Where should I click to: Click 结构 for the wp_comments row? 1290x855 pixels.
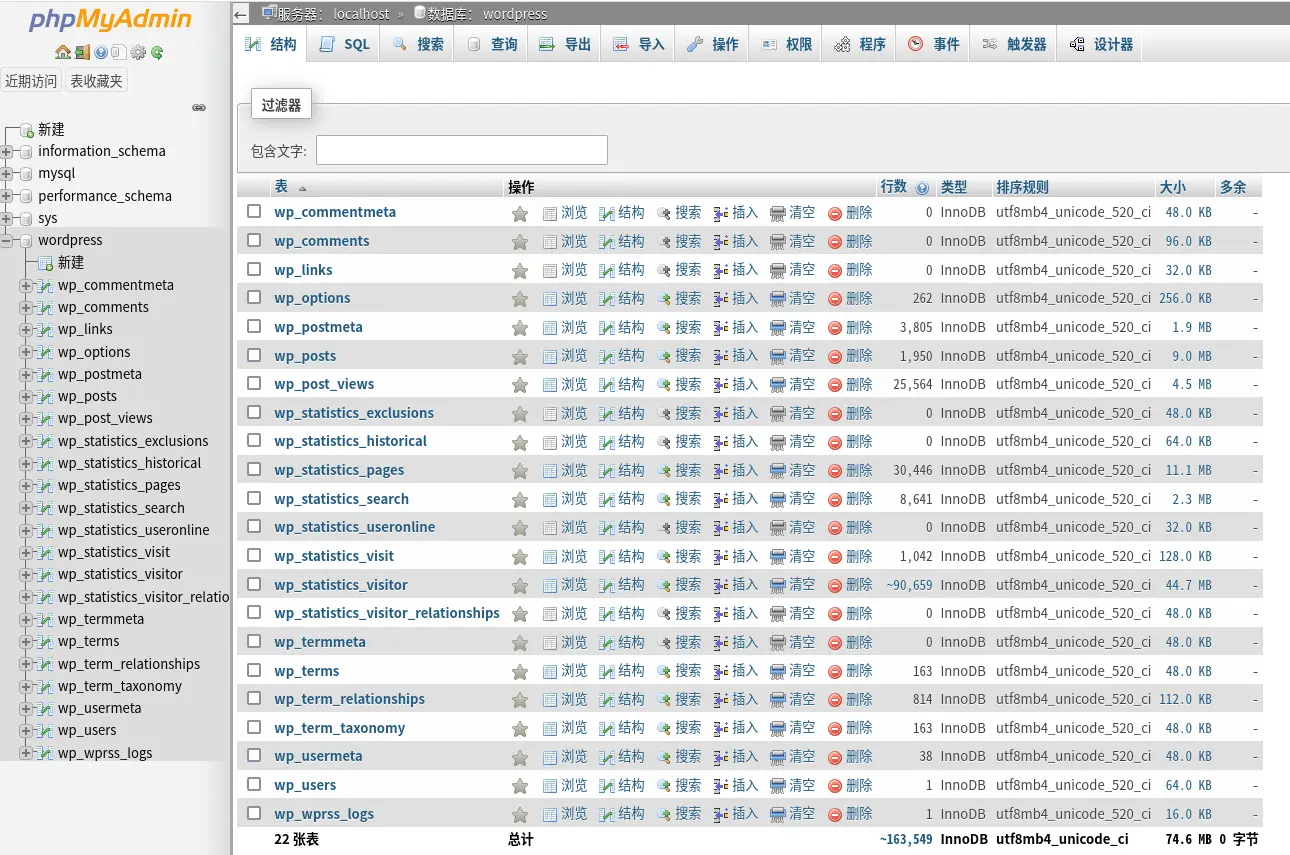pyautogui.click(x=622, y=241)
